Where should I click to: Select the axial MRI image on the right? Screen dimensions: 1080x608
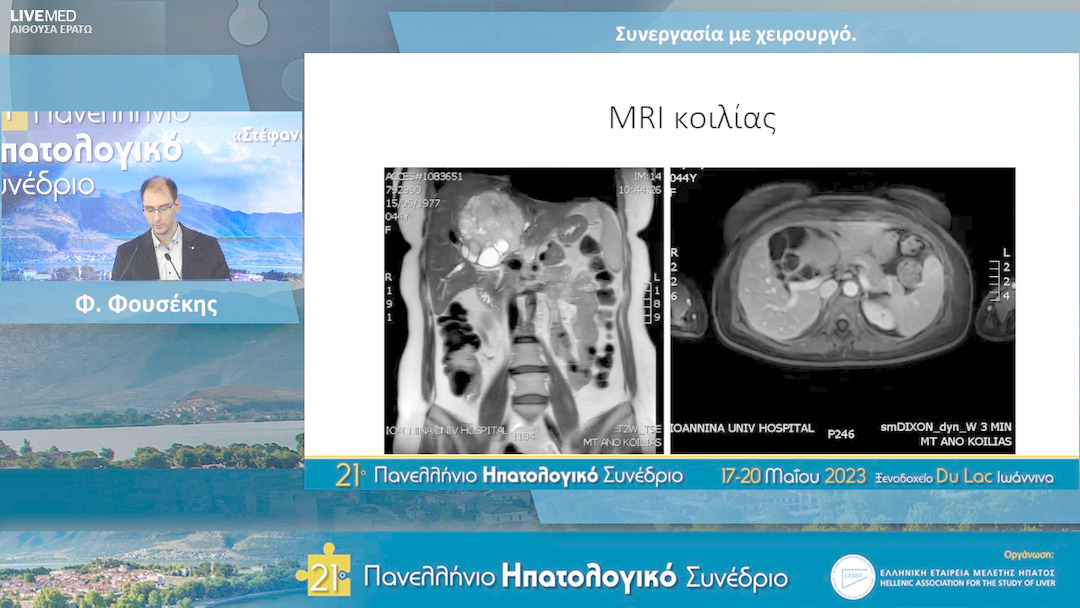845,305
